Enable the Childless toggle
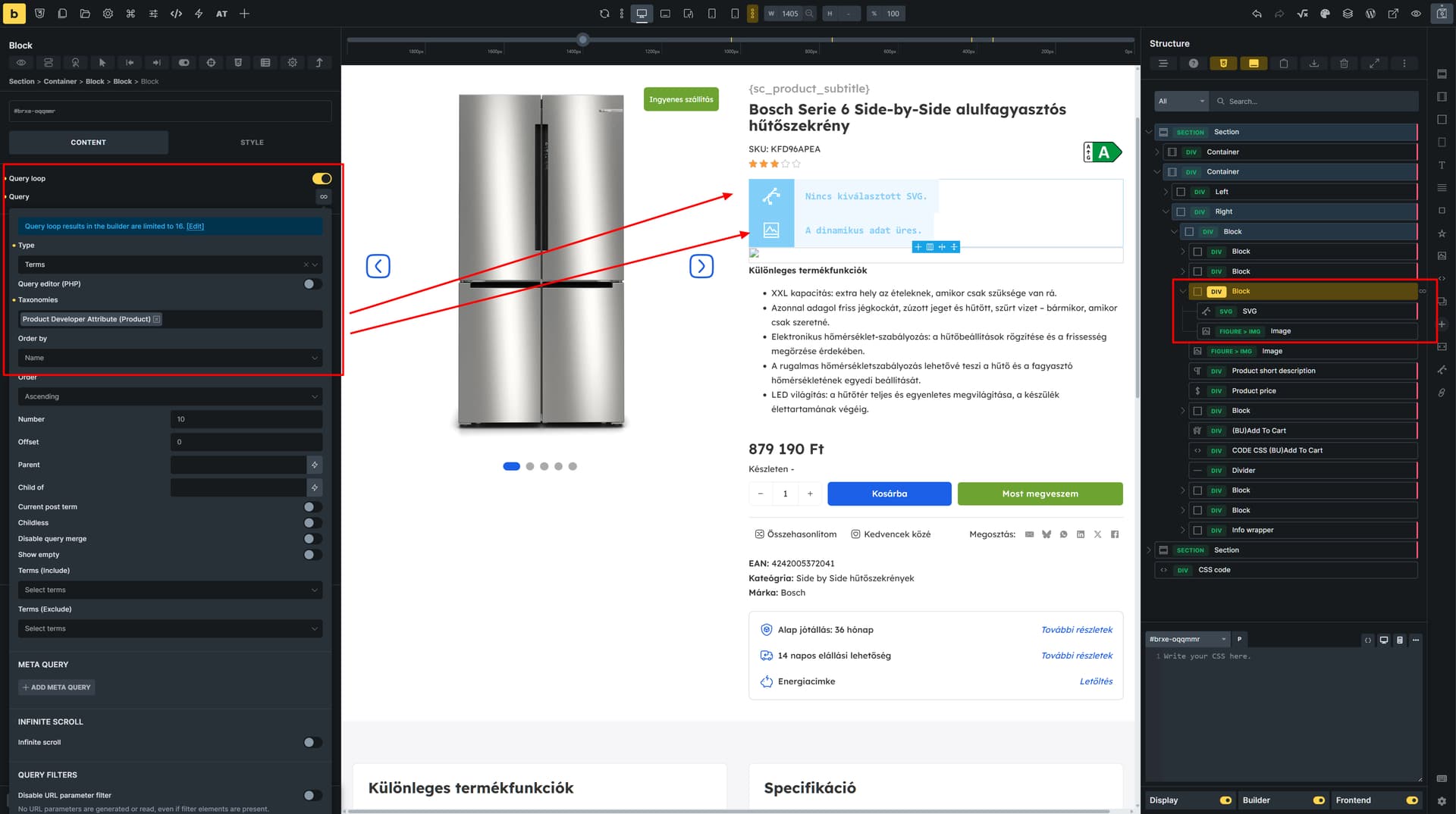1456x814 pixels. coord(312,523)
